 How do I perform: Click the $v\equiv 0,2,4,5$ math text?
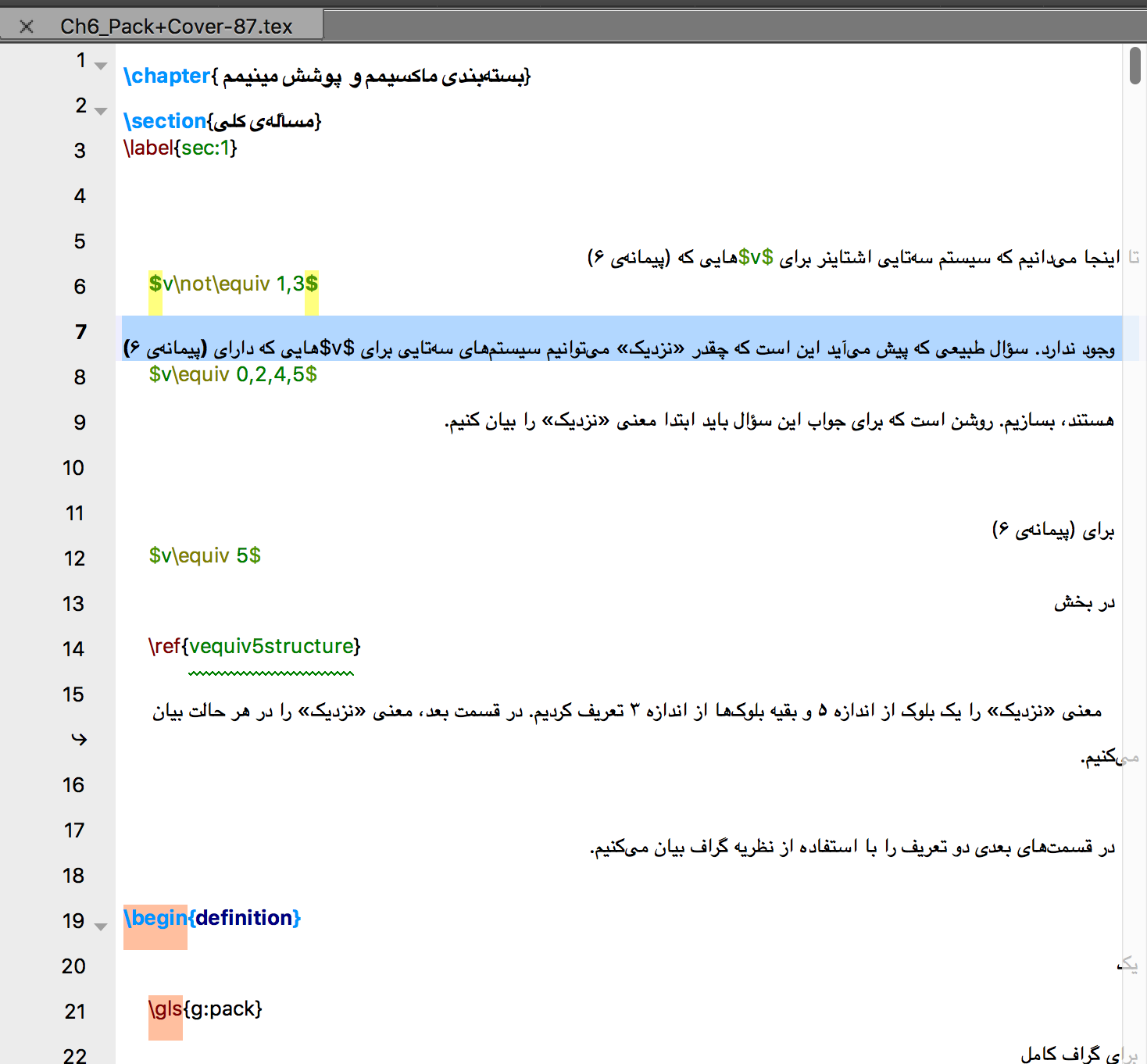[x=233, y=374]
